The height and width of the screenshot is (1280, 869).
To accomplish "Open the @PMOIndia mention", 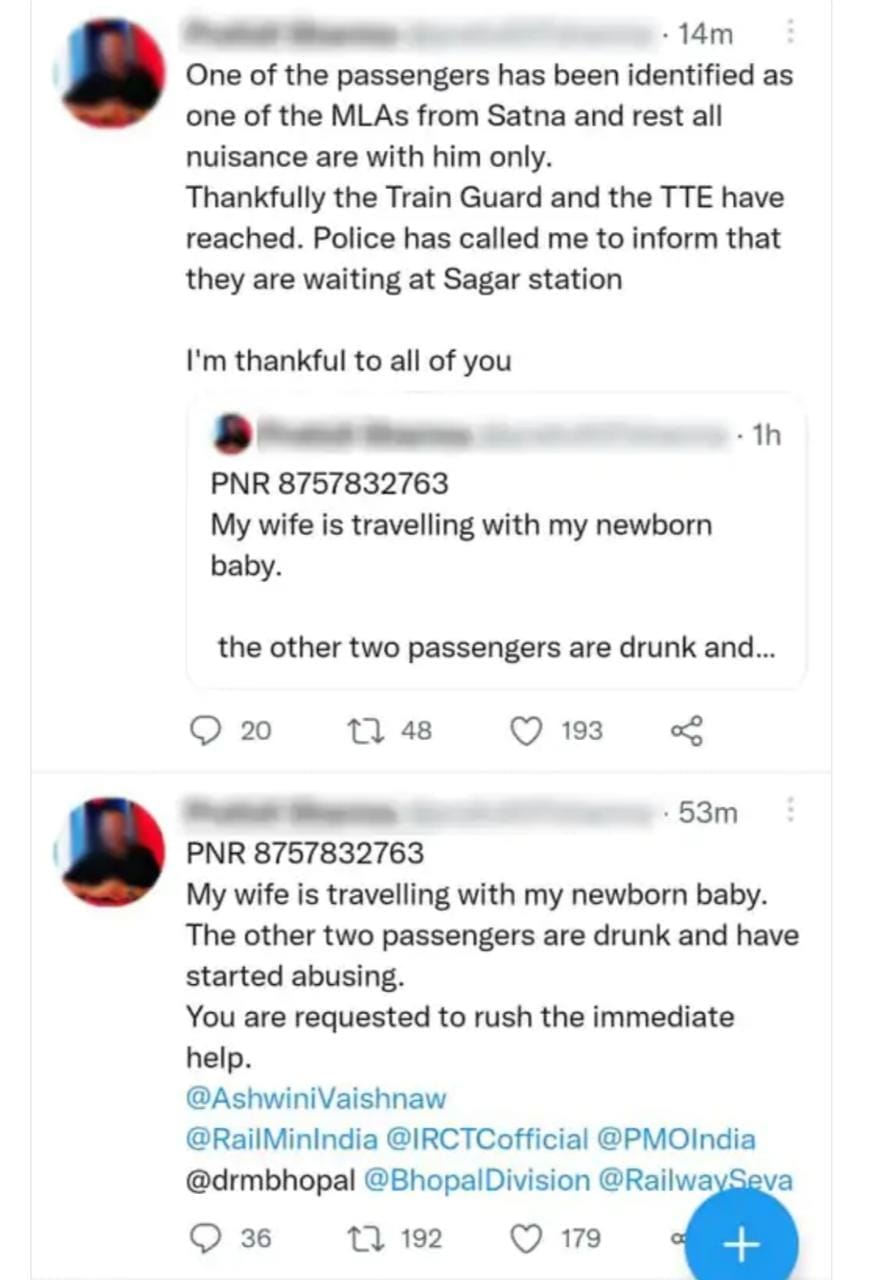I will click(675, 1139).
